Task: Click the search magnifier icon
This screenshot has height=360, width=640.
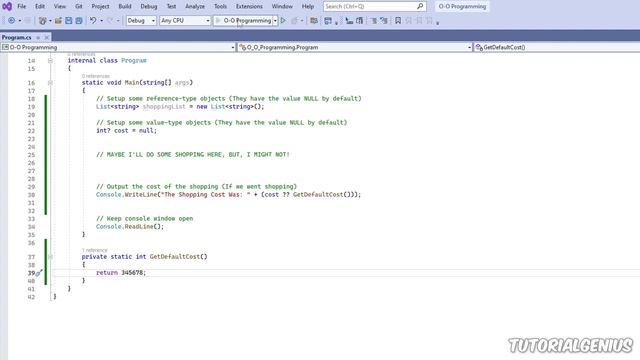Action: (x=420, y=6)
